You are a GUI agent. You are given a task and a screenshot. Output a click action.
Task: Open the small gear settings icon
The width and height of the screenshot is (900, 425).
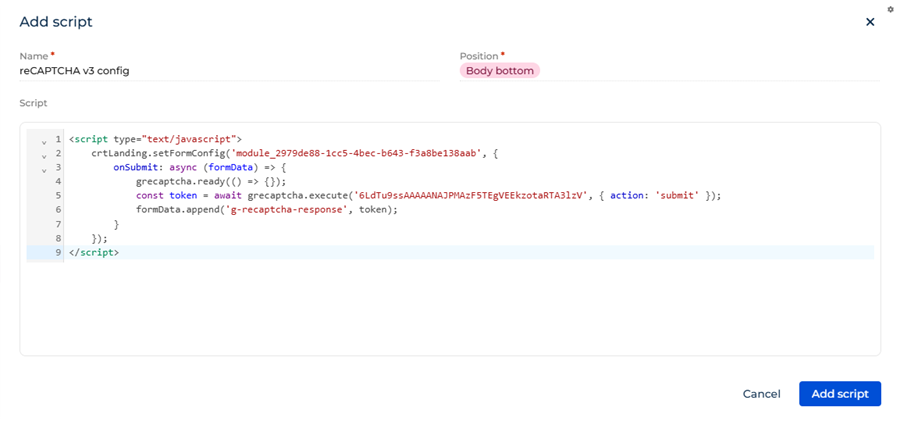(890, 9)
